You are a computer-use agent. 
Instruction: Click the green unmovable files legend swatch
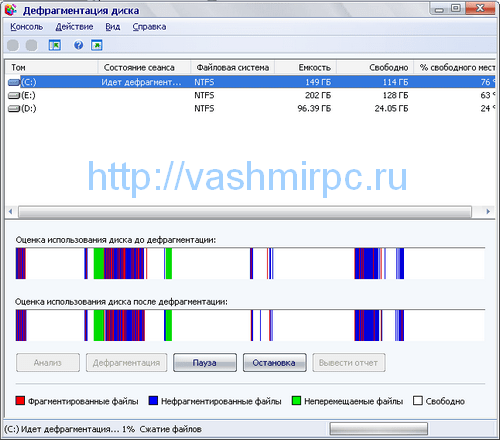click(296, 400)
